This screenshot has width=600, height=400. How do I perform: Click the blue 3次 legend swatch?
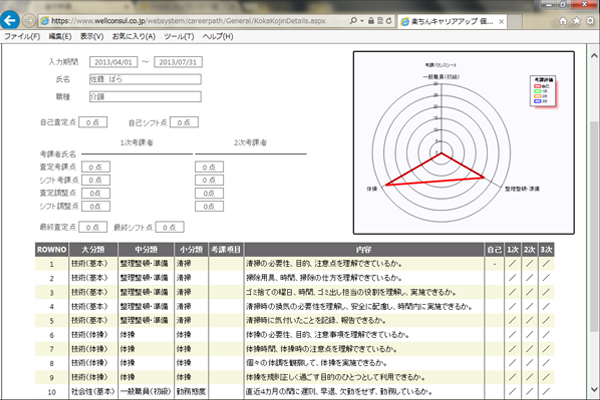537,101
